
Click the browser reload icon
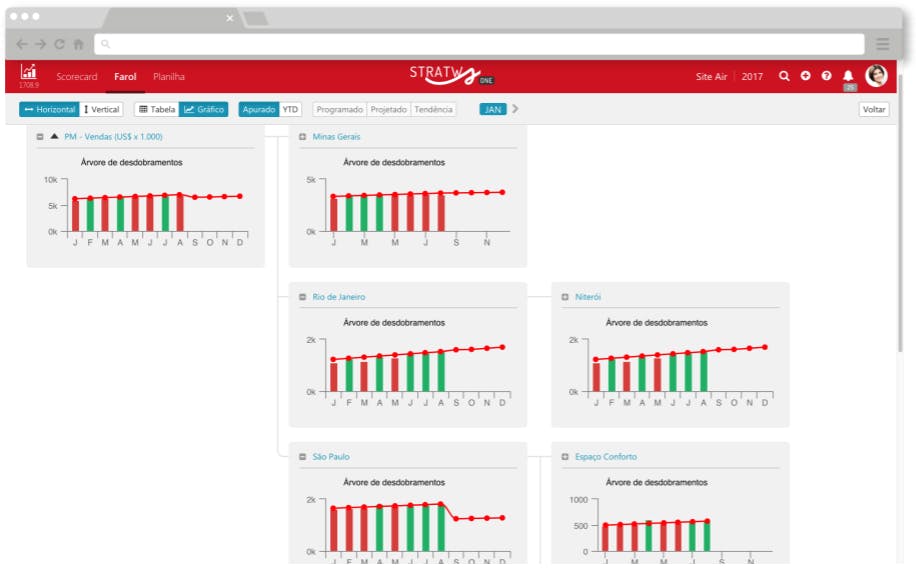pos(60,44)
